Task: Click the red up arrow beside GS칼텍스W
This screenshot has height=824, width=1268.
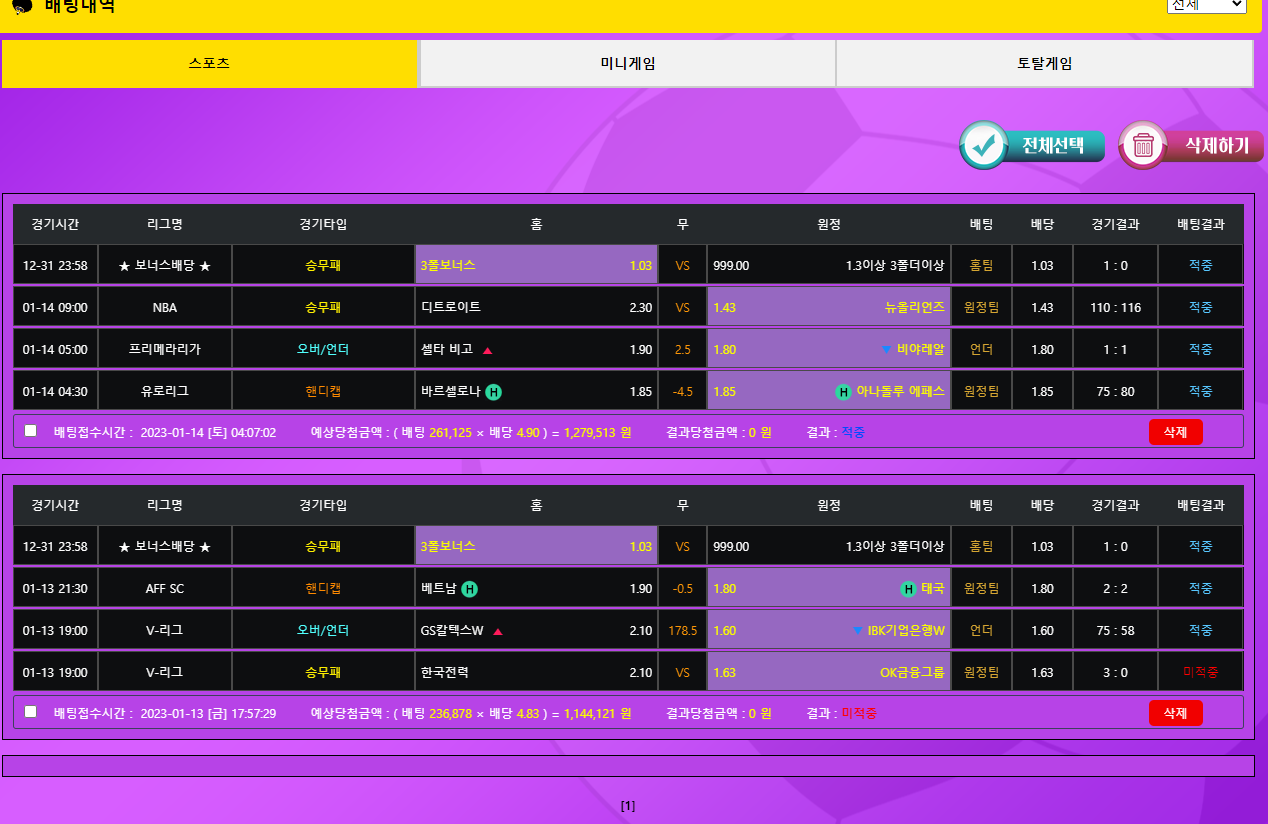Action: point(497,631)
